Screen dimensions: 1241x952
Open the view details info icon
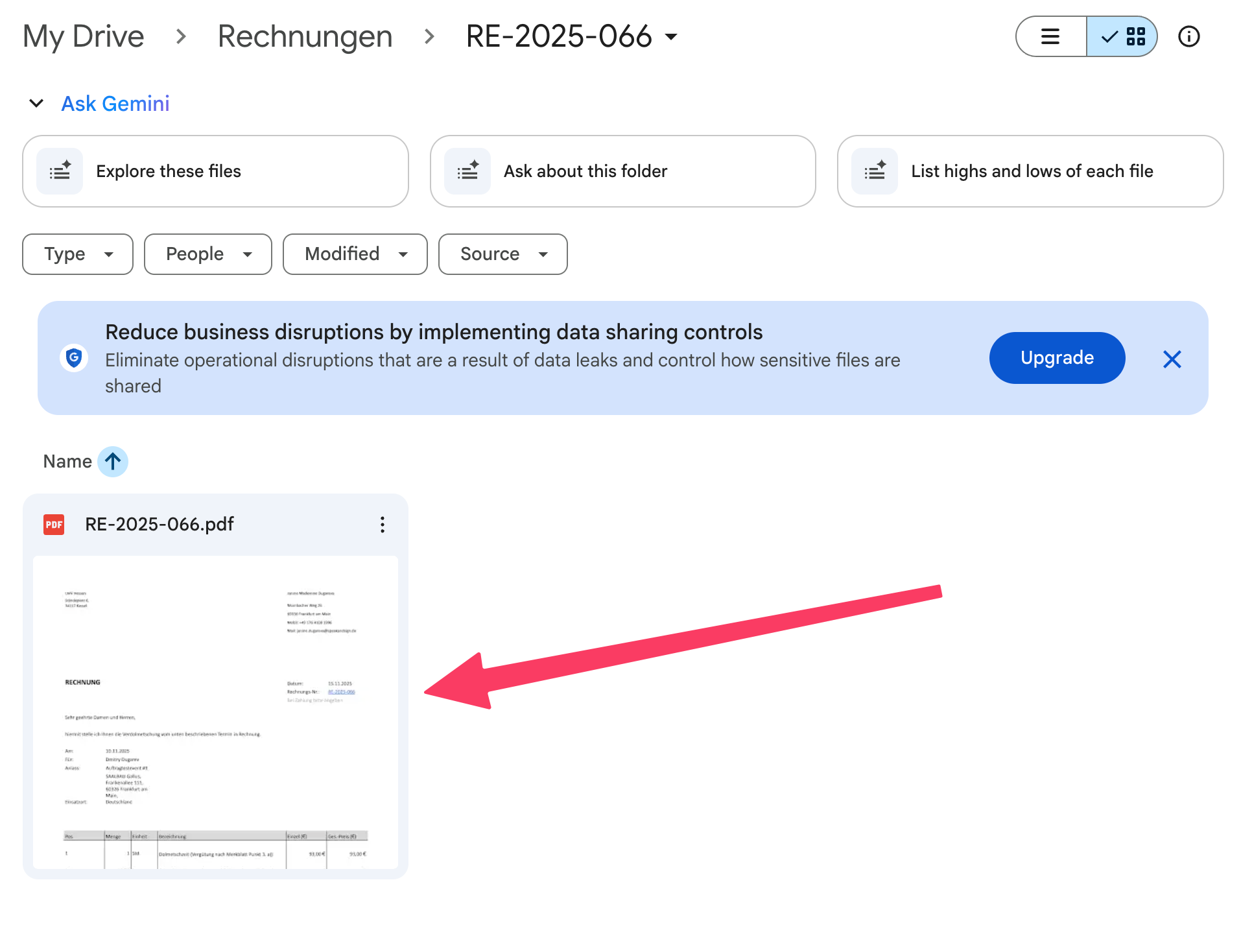[1188, 37]
